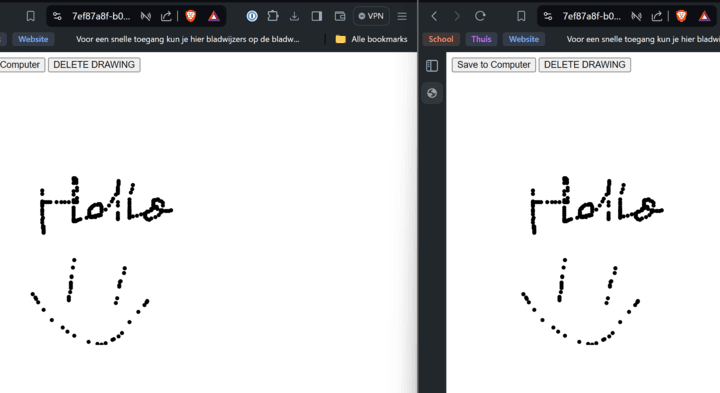720x393 pixels.
Task: Click the Brave Shields lion icon in left window
Action: [191, 16]
